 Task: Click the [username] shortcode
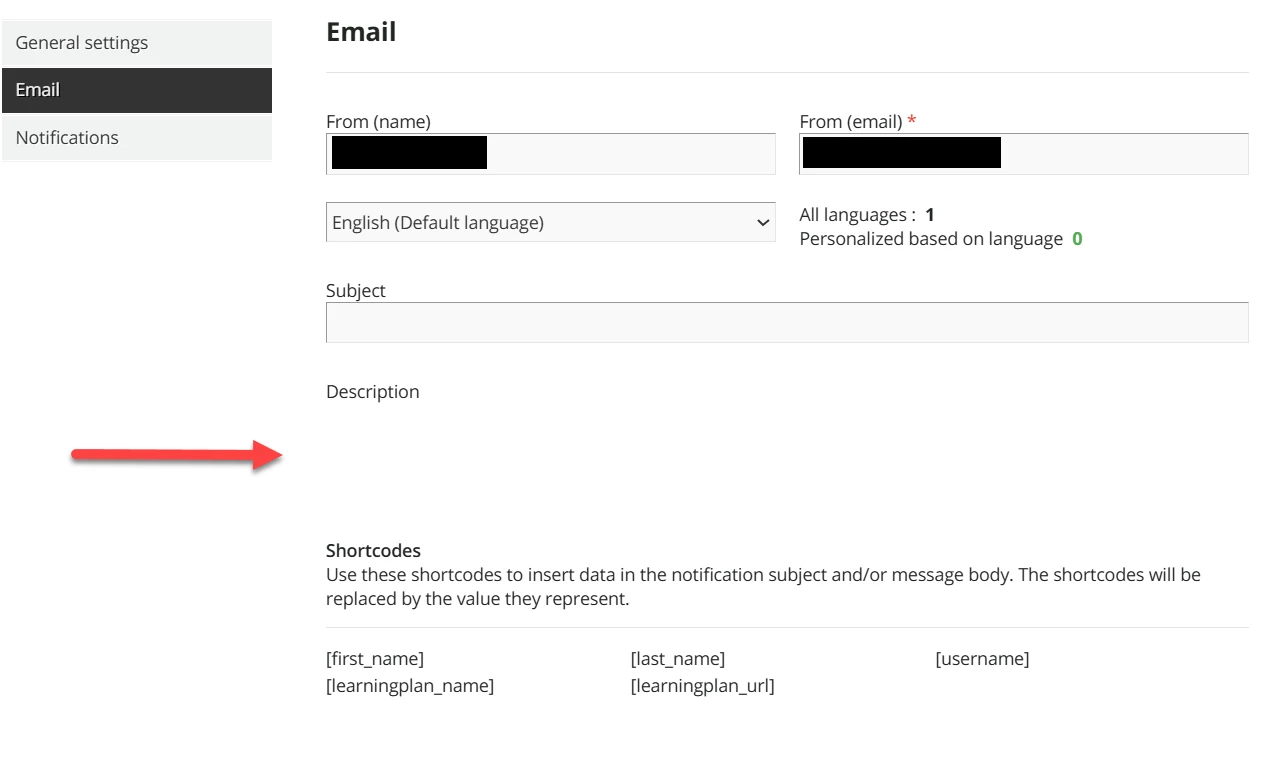pos(982,659)
